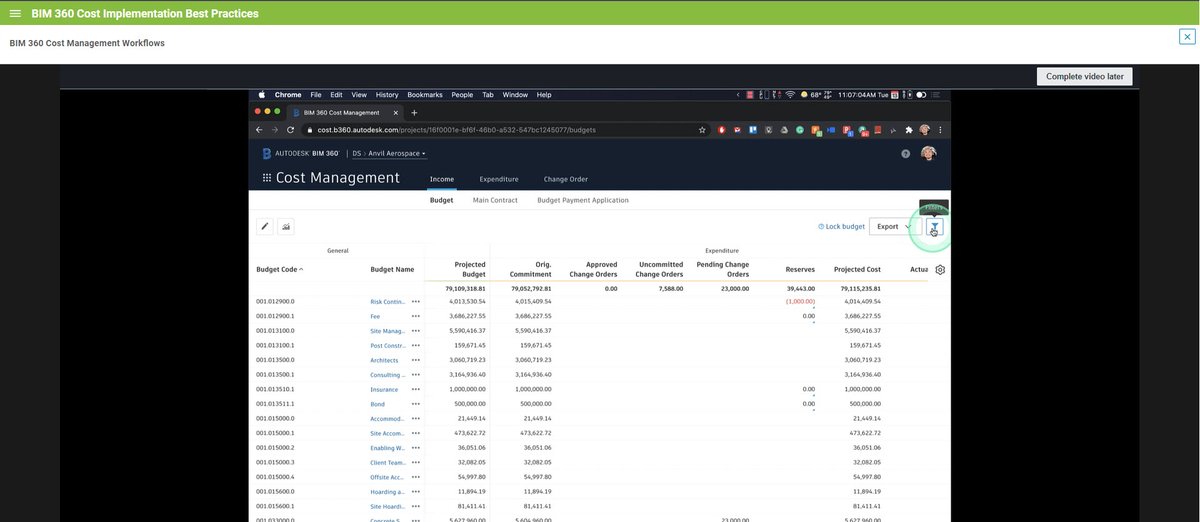Viewport: 1200px width, 522px height.
Task: Open the help question mark icon
Action: click(906, 154)
